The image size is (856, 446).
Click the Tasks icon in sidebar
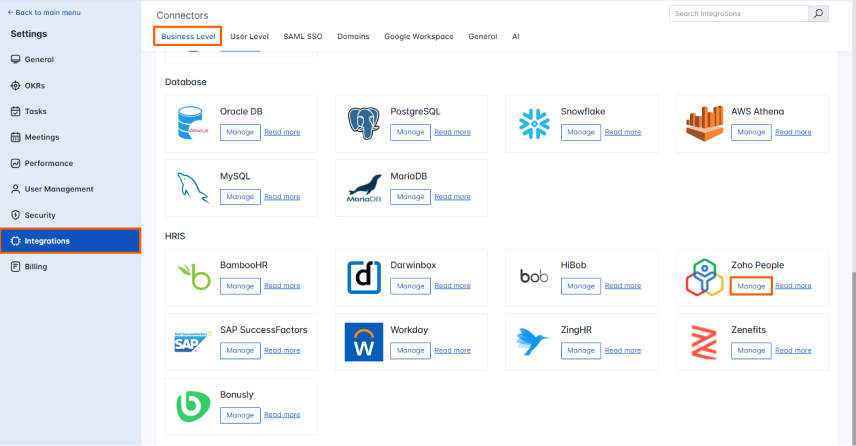[15, 111]
